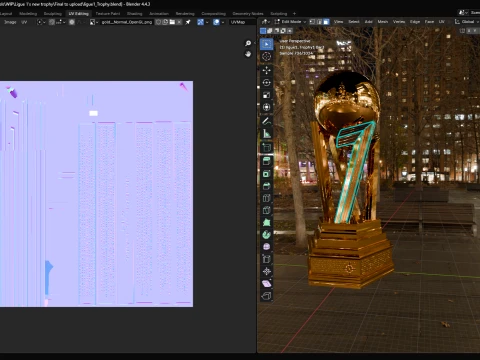Screen dimensions: 480x360
Task: Select the Measure tool
Action: tap(266, 133)
